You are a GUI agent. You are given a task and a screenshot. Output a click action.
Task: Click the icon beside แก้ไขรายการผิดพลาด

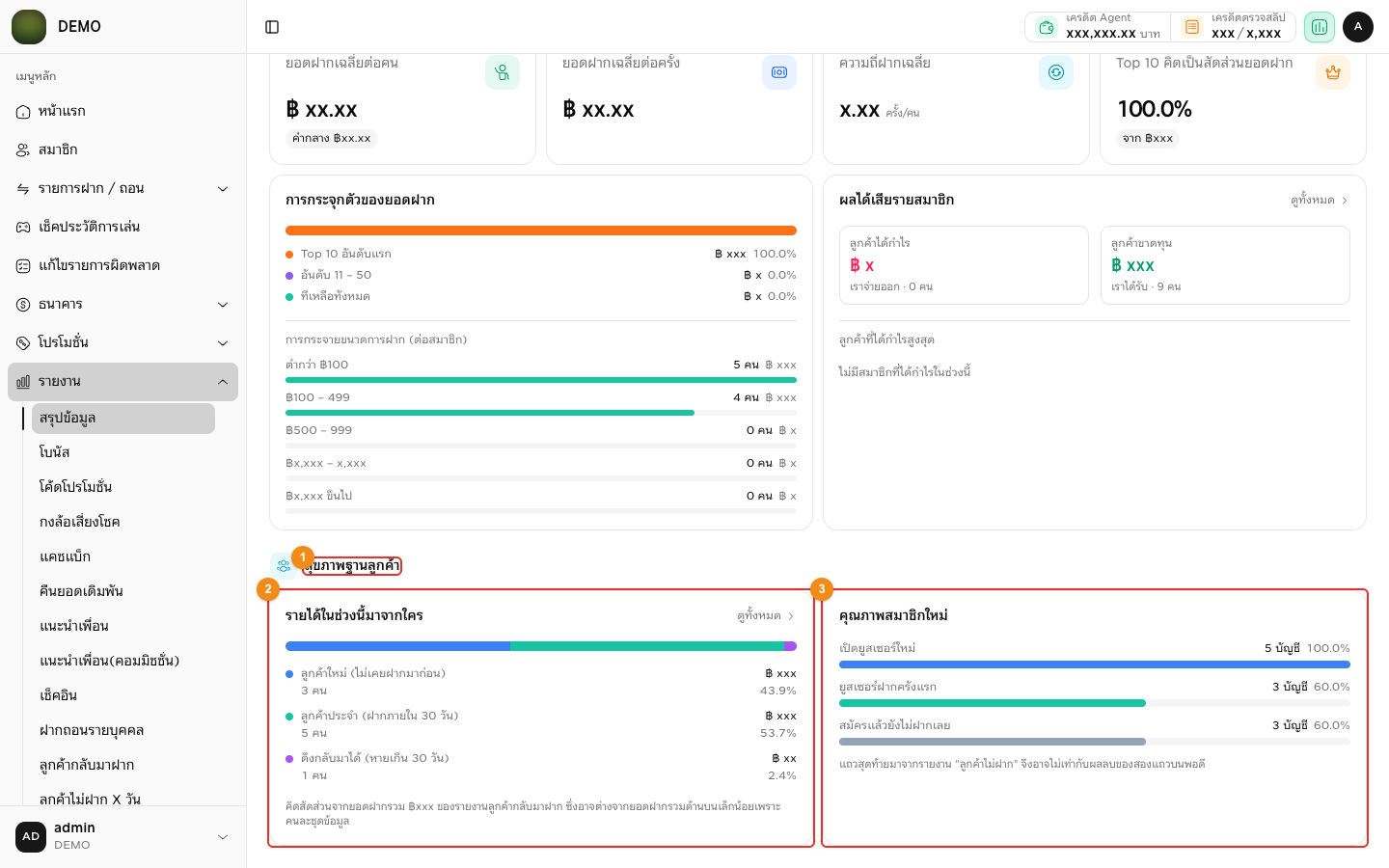click(x=23, y=266)
